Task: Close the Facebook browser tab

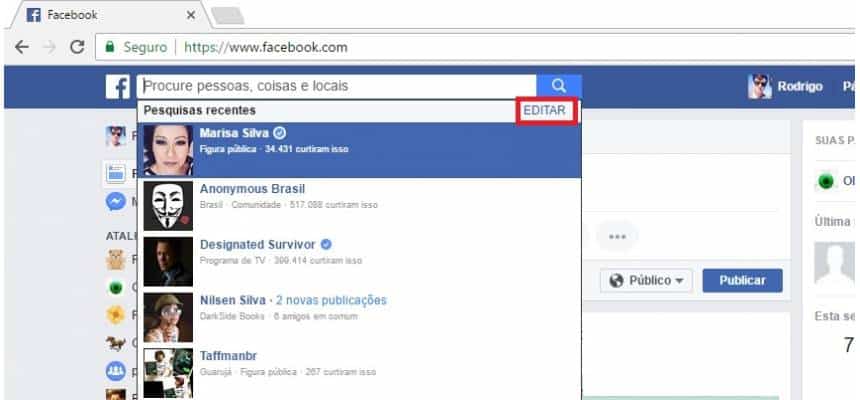Action: [x=190, y=15]
